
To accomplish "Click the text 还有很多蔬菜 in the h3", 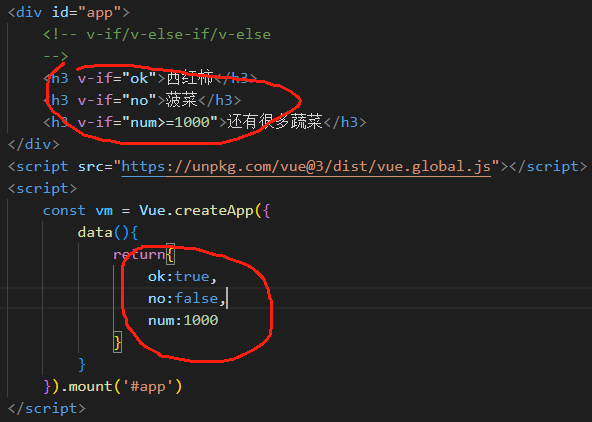I will point(274,122).
